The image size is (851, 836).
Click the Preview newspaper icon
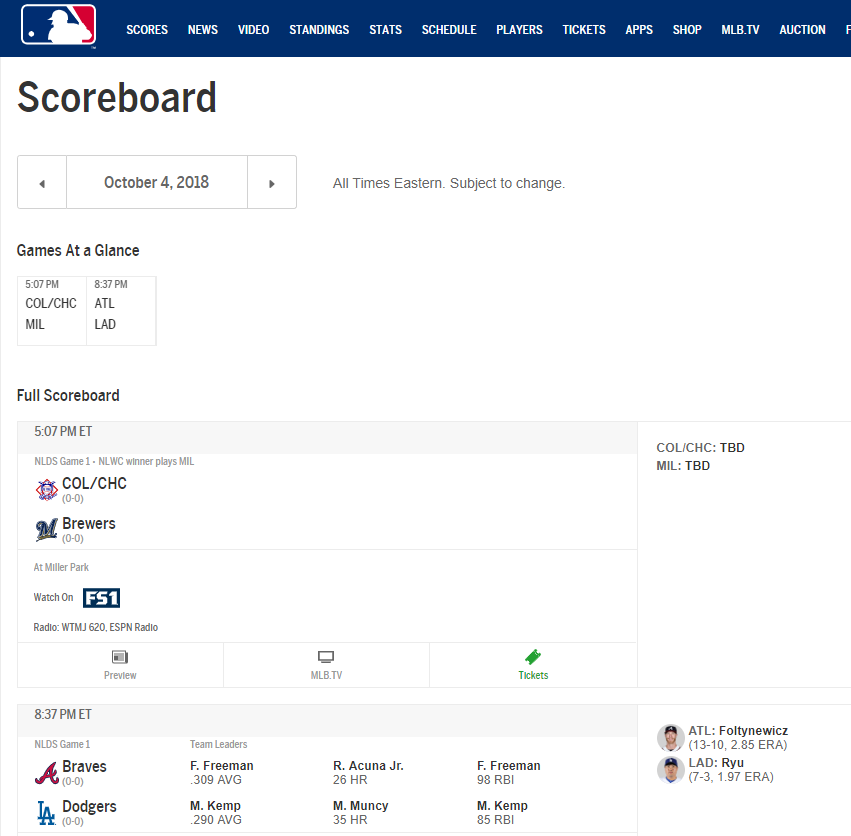coord(120,657)
